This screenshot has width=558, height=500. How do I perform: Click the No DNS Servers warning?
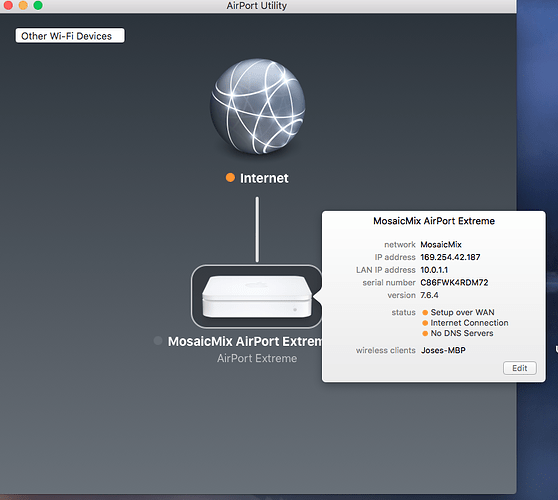[x=462, y=333]
